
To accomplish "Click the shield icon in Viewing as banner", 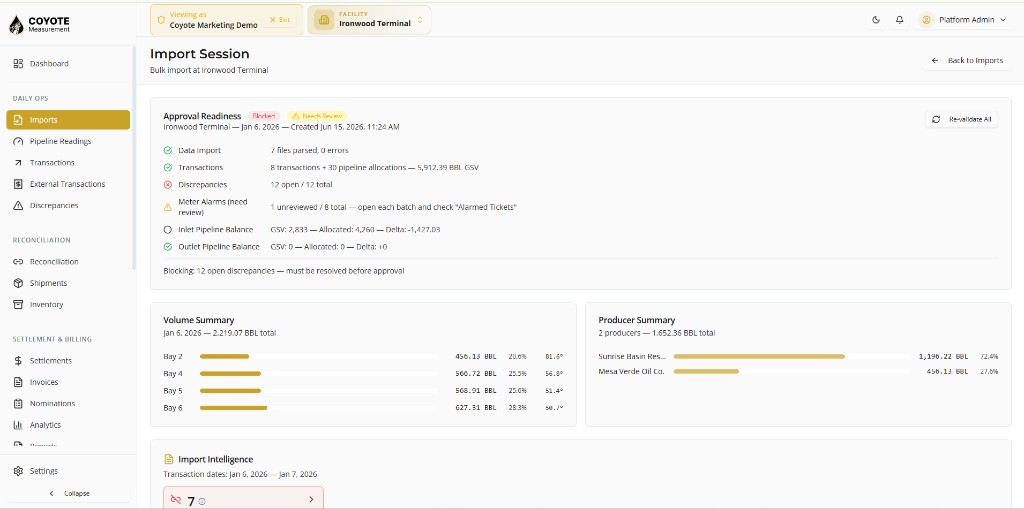I will coord(161,20).
